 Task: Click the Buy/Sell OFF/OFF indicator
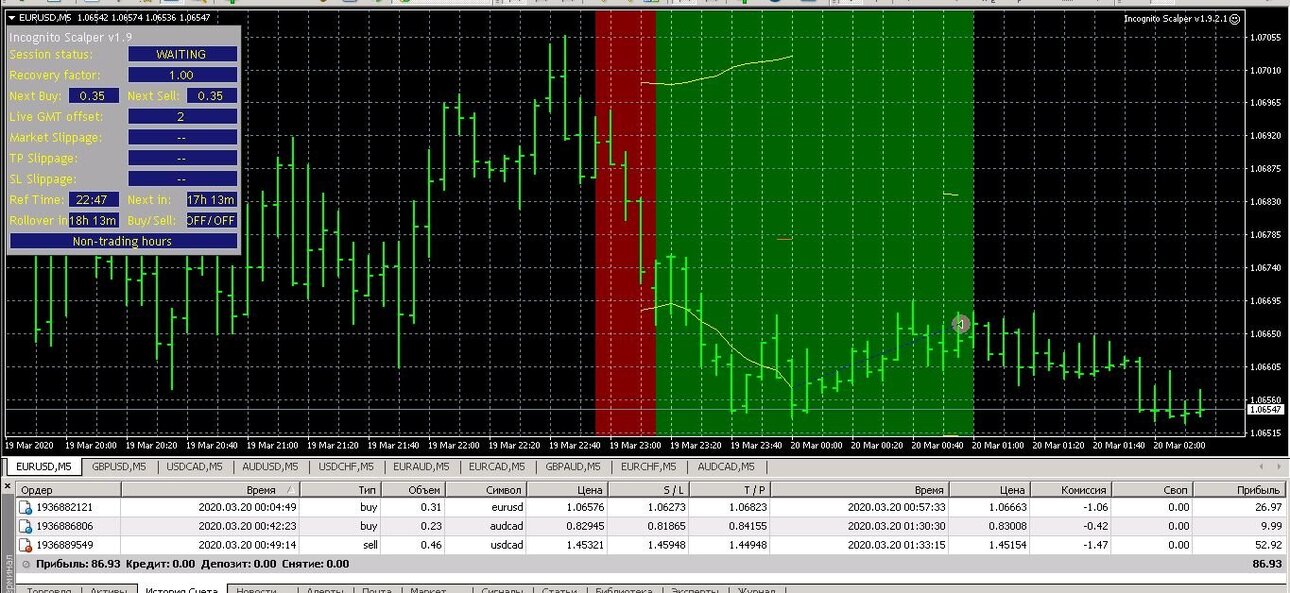[211, 220]
